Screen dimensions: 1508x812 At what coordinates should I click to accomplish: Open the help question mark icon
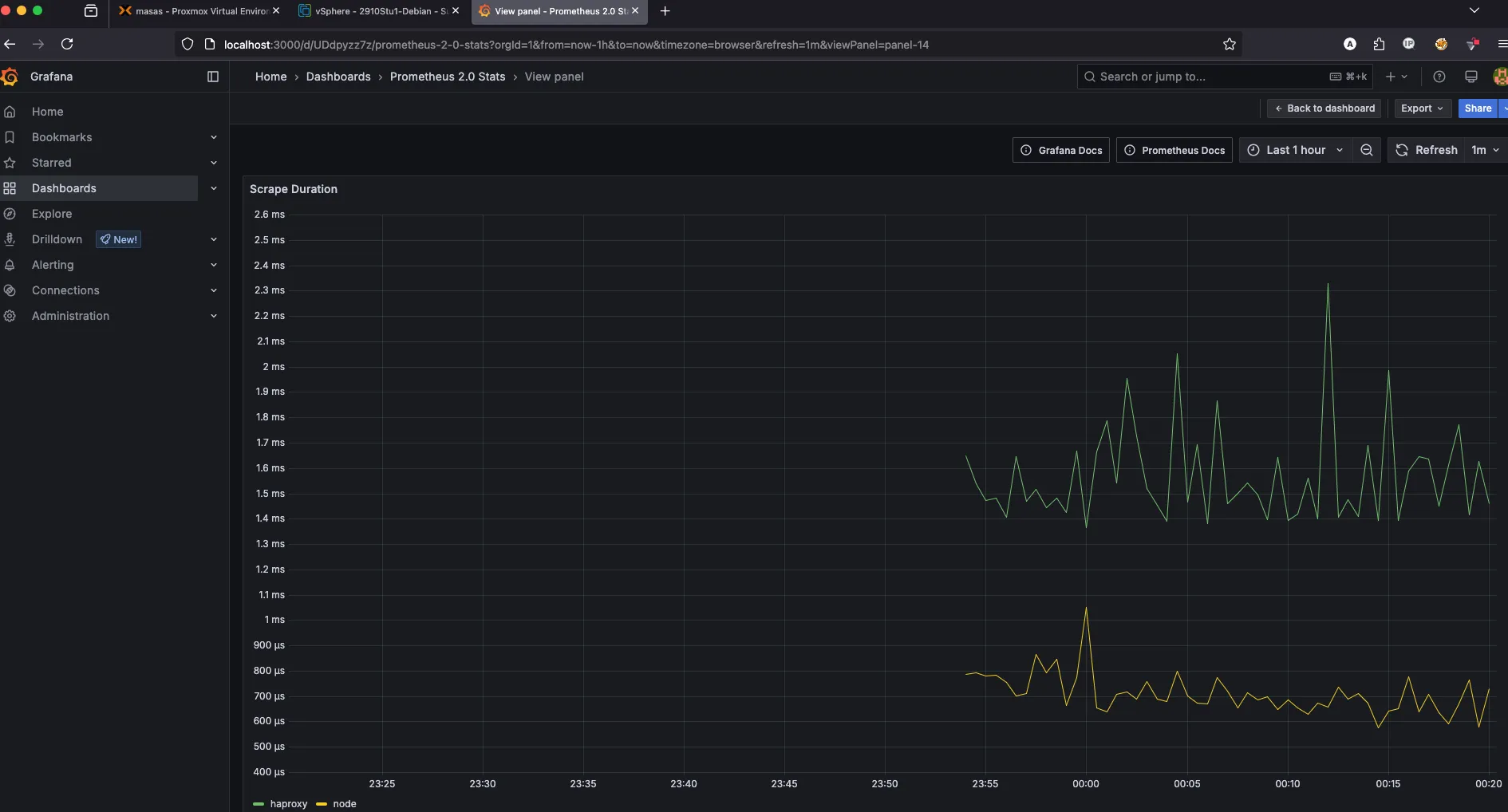tap(1439, 77)
